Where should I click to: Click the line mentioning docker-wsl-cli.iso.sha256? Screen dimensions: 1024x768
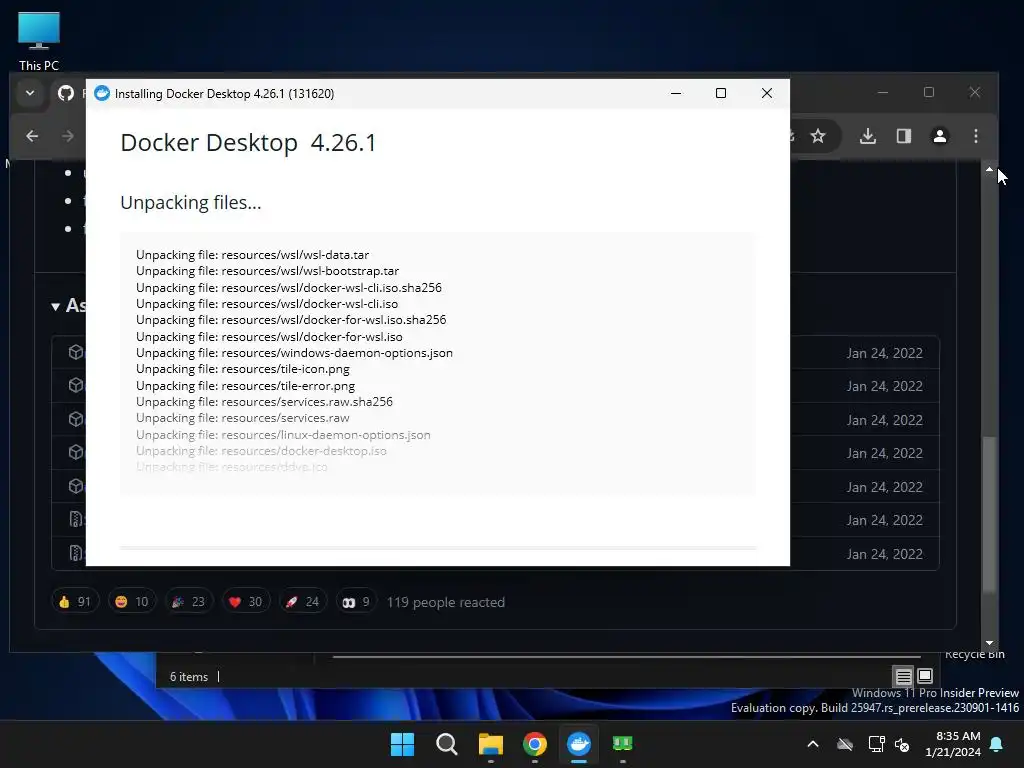coord(289,287)
